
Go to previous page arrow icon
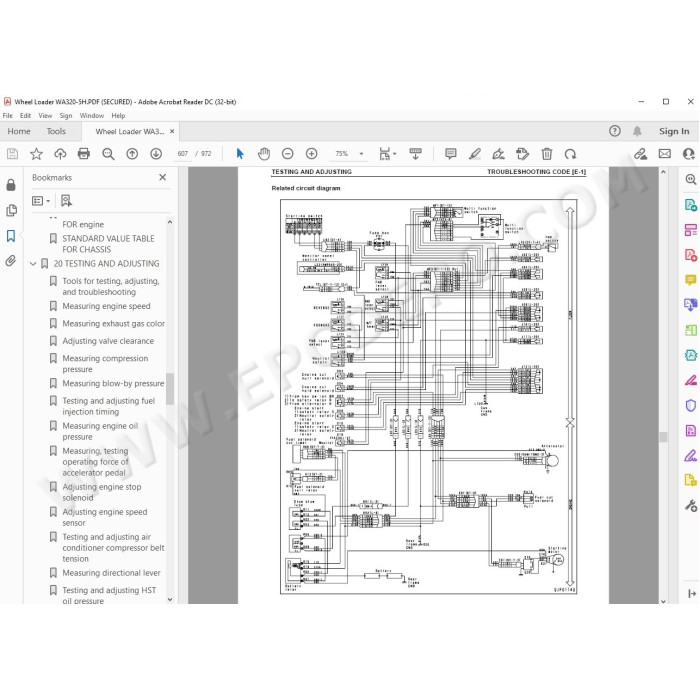pyautogui.click(x=132, y=154)
